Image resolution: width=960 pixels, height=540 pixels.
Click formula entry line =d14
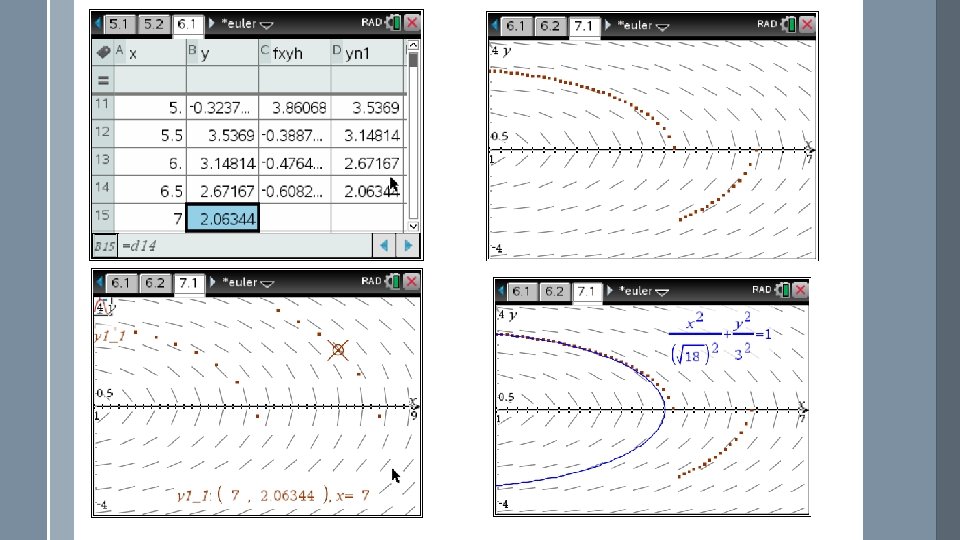[x=245, y=246]
